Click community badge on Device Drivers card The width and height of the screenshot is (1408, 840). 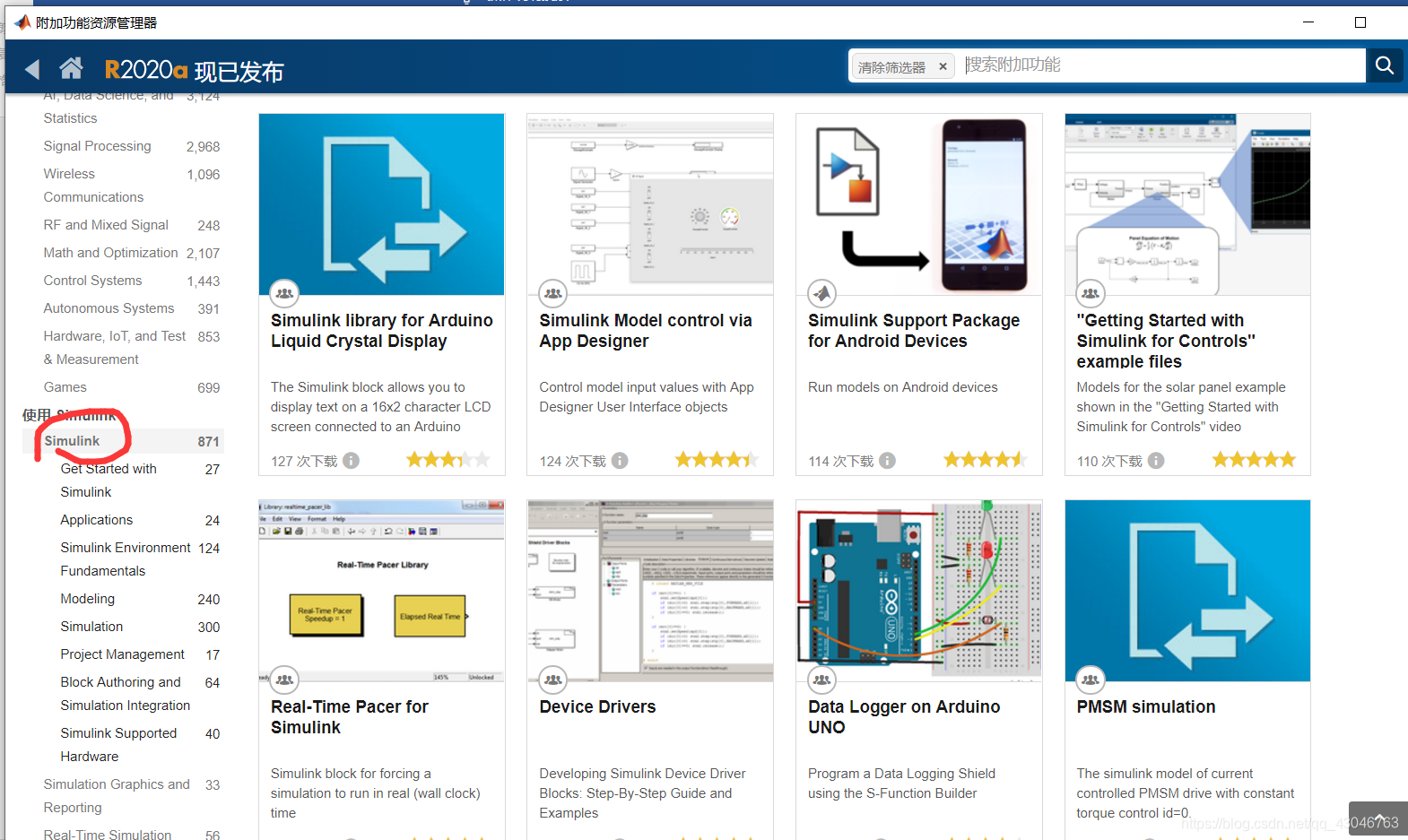click(x=553, y=680)
